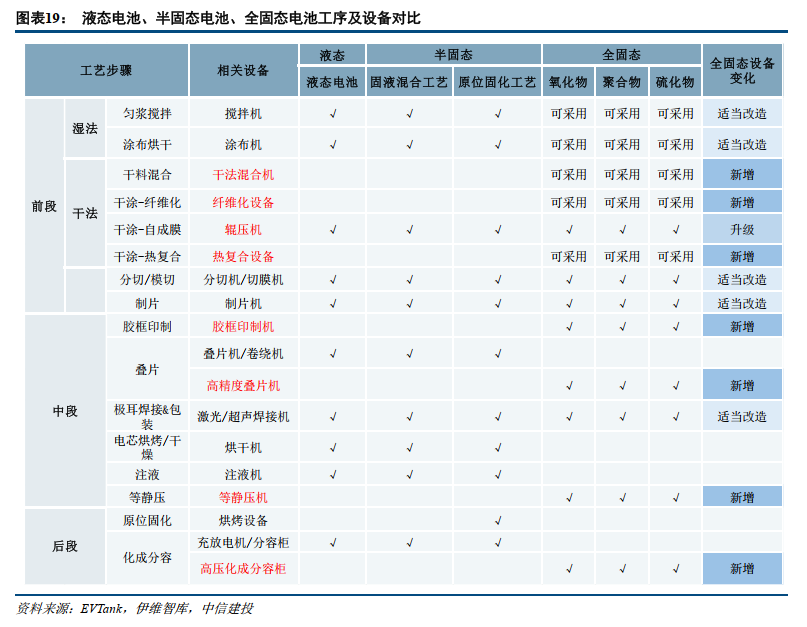Screen dimensions: 807x627
Task: Click 适当改造 in the 激光/超声焊接机 row
Action: pyautogui.click(x=742, y=416)
